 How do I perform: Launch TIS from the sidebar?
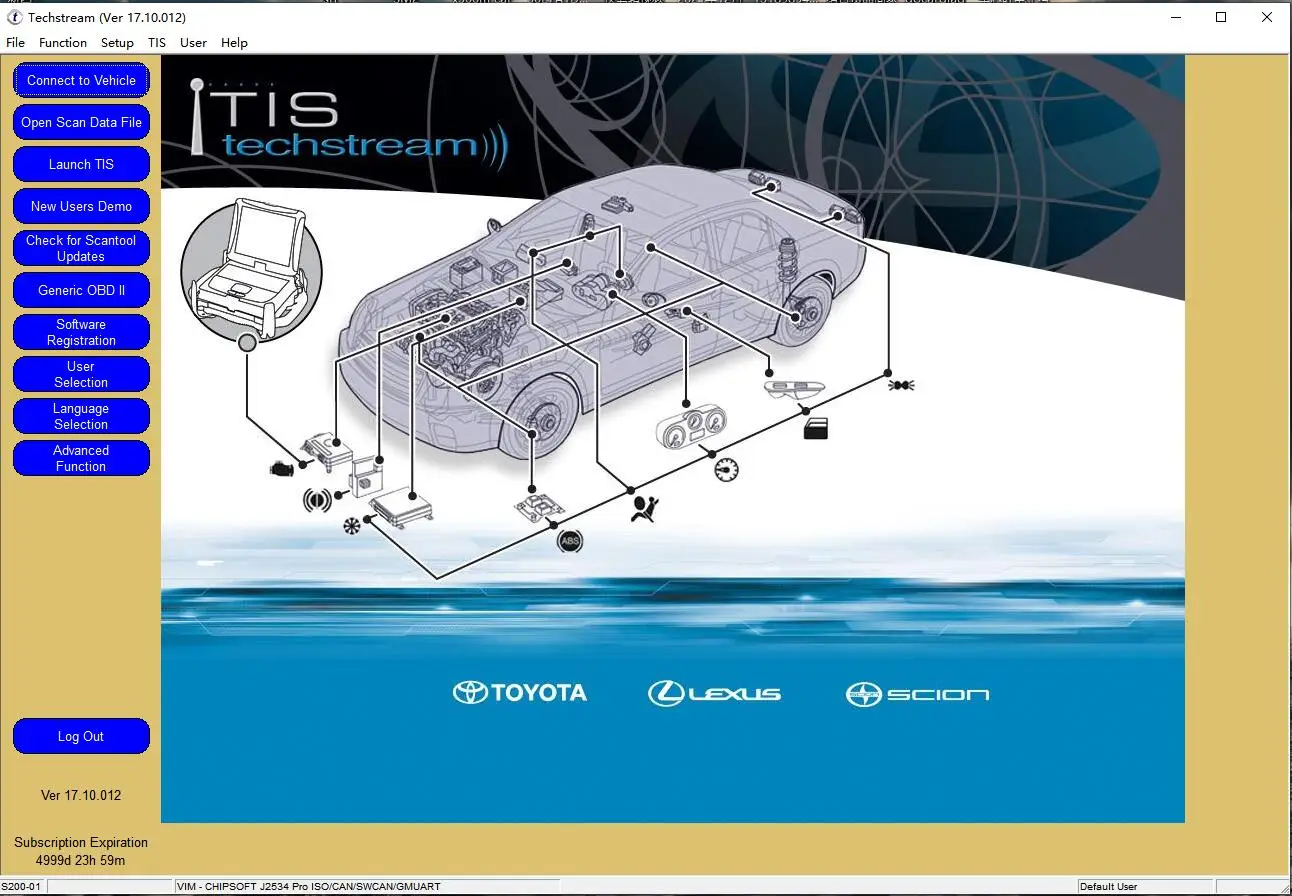pyautogui.click(x=81, y=164)
